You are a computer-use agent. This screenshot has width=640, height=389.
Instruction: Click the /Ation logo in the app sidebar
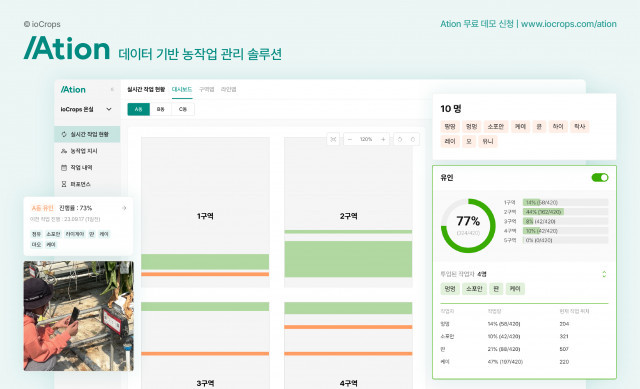[x=73, y=89]
